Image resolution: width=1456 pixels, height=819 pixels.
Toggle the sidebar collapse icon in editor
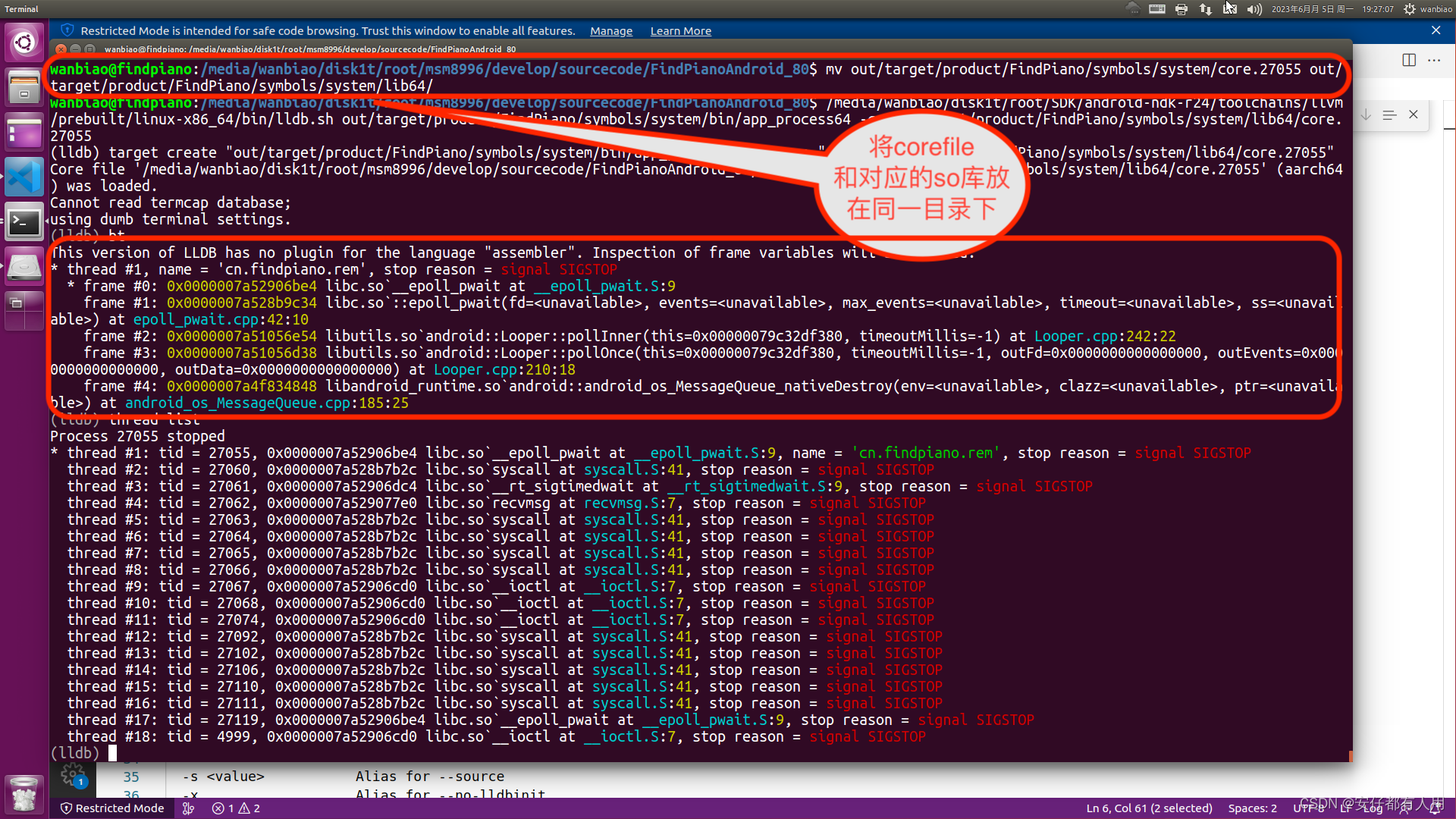(x=1408, y=59)
